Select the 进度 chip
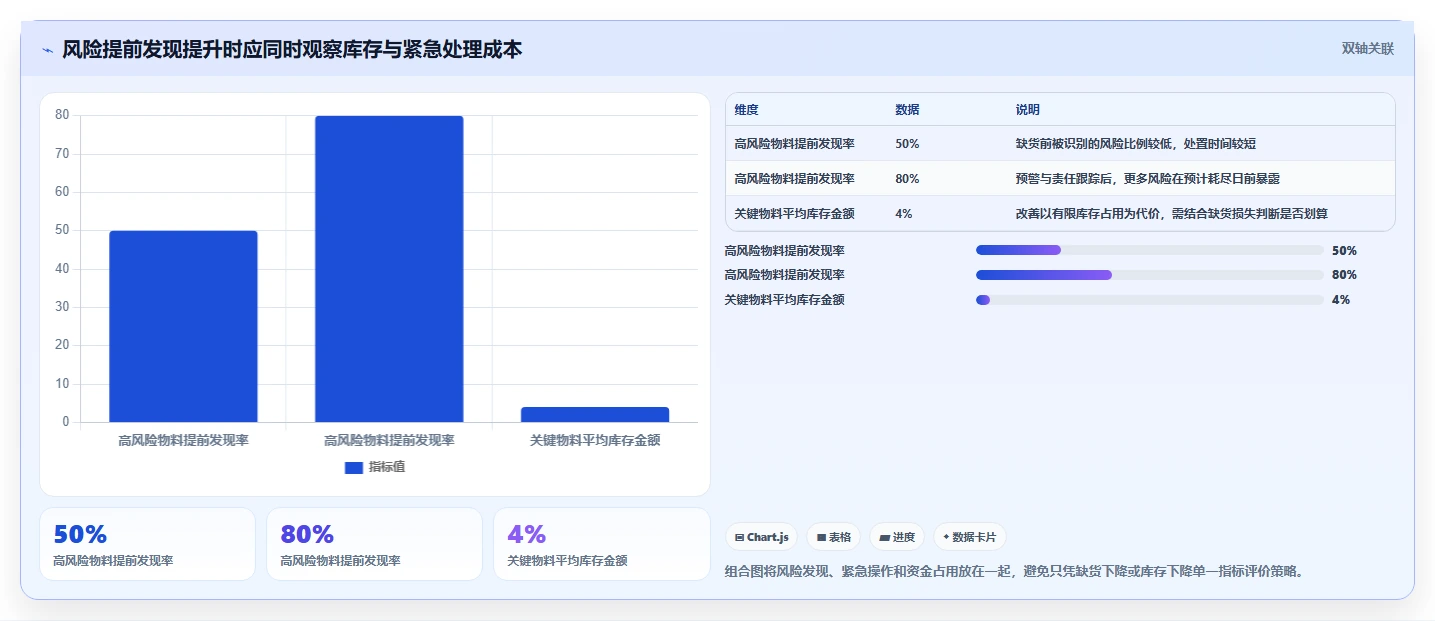 (x=897, y=537)
